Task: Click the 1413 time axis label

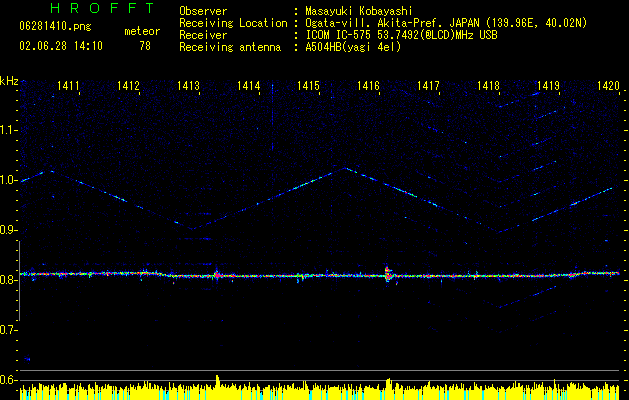Action: pos(188,85)
